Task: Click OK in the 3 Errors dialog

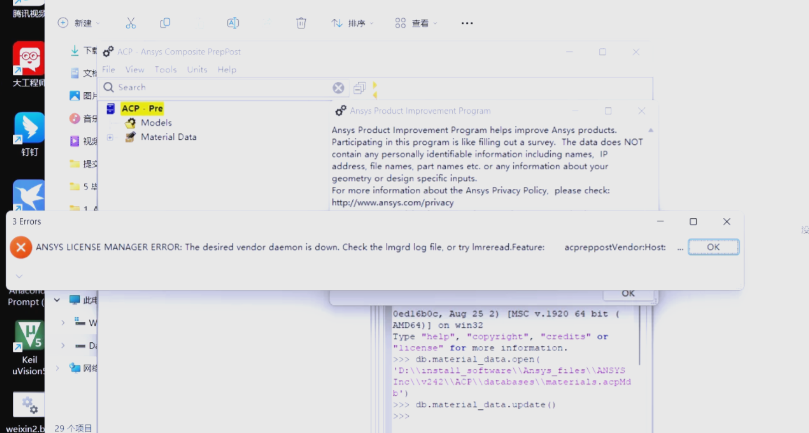Action: 713,247
